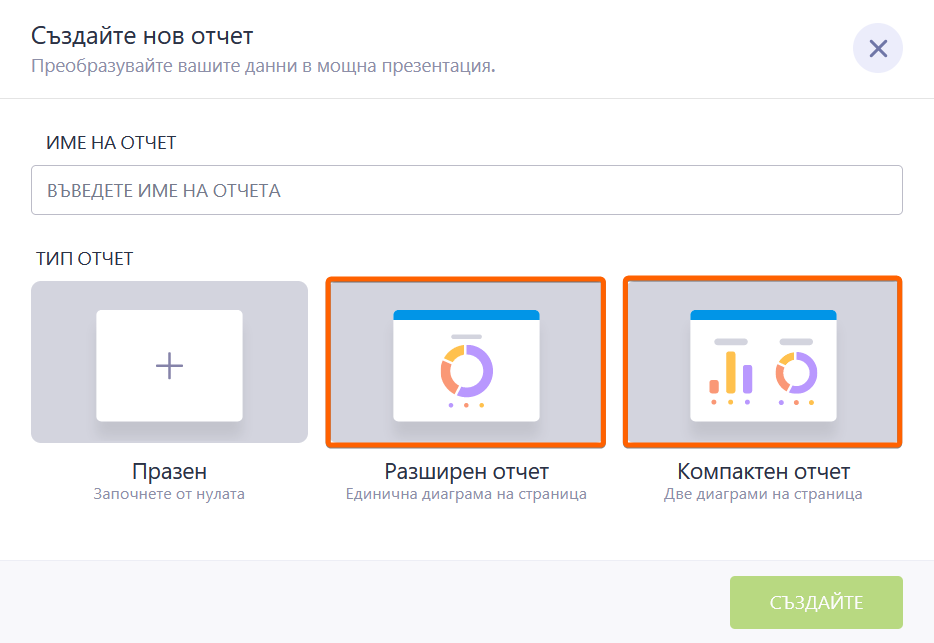Click the "ИМЕ НА ОТЧЕТ" field label
Screen dimensions: 934x643
pyautogui.click(x=111, y=143)
